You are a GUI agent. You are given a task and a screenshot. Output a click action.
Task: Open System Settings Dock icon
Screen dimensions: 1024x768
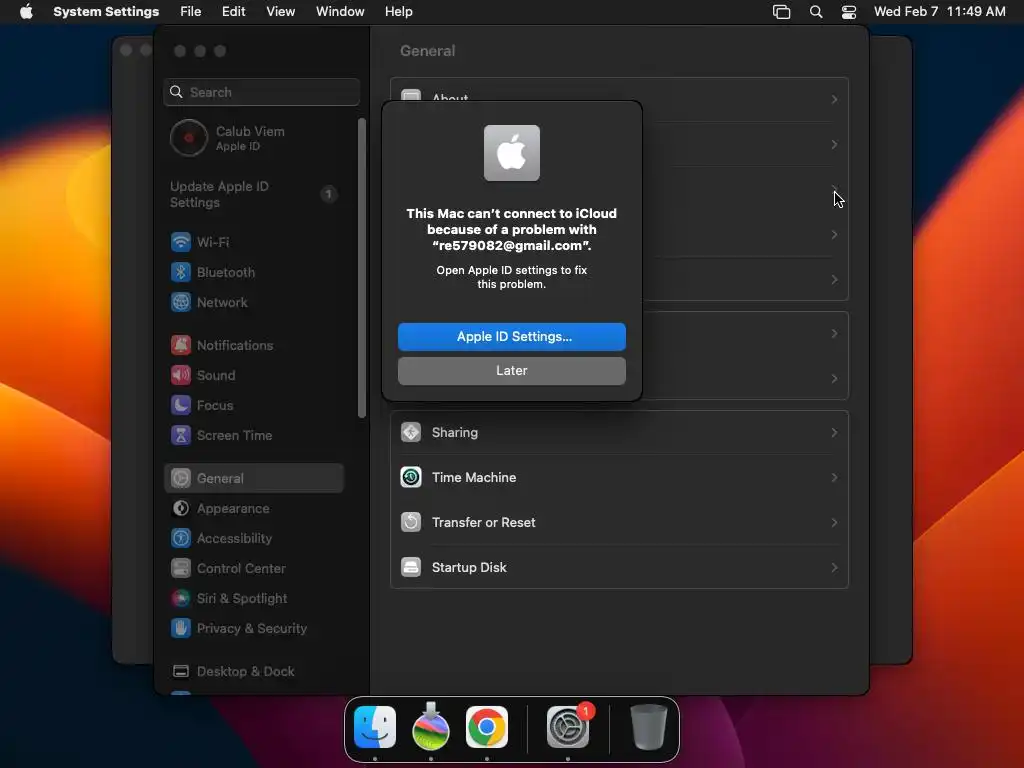pos(568,727)
